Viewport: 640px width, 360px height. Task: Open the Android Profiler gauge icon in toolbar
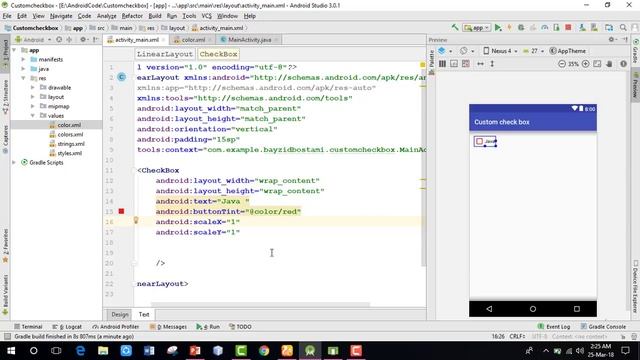pos(544,27)
